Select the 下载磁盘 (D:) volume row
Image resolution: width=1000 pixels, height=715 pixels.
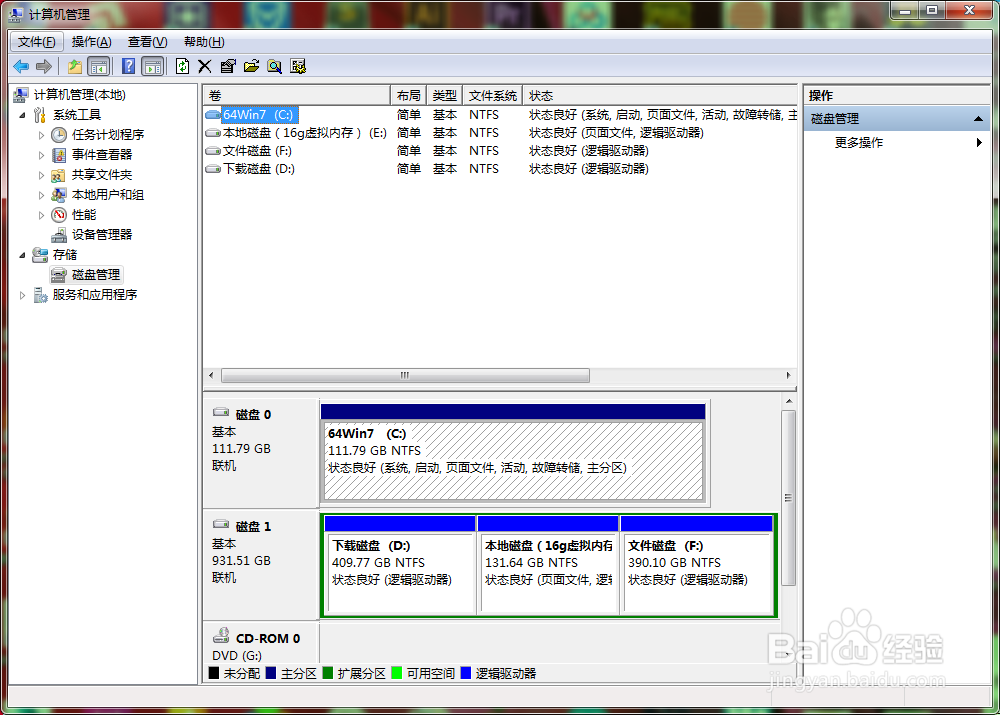click(x=500, y=169)
